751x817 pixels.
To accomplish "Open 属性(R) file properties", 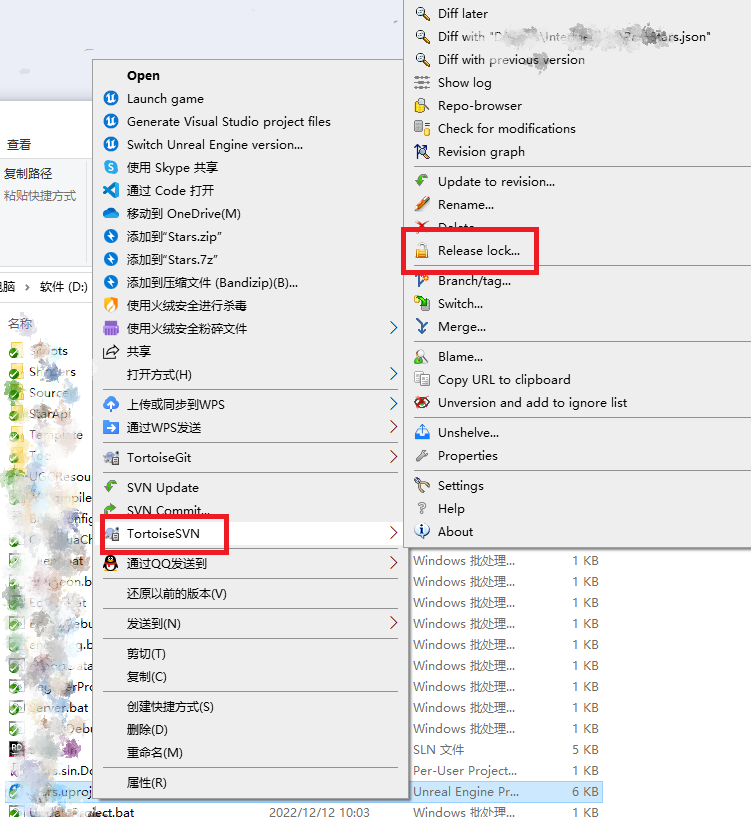I will tap(146, 783).
